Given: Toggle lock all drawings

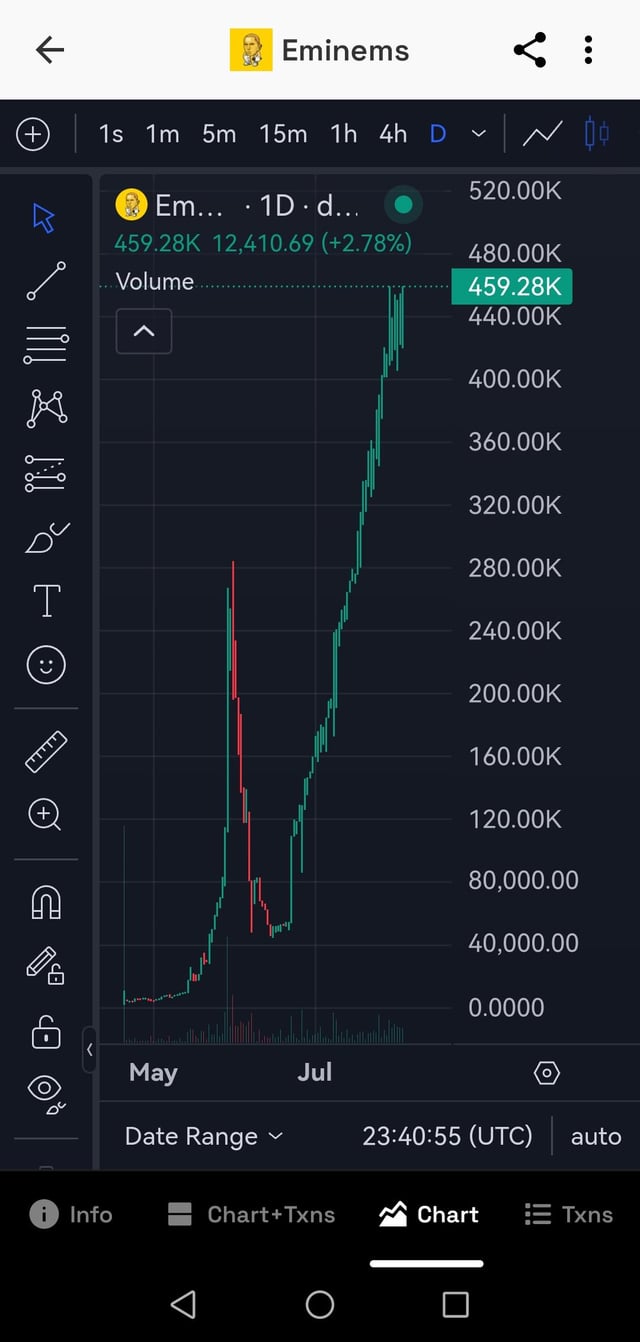Looking at the screenshot, I should (x=46, y=1031).
